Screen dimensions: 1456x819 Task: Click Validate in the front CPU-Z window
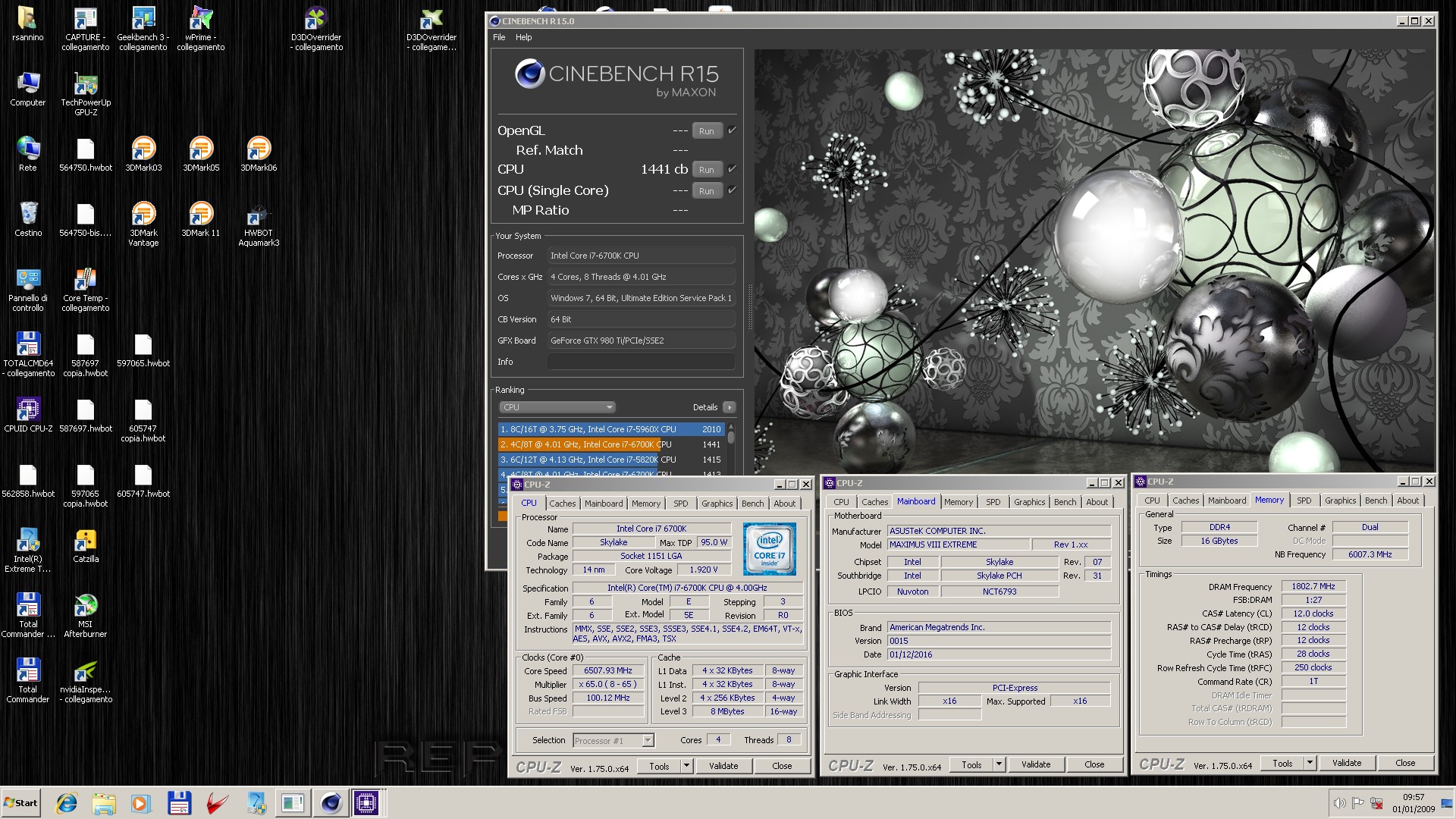point(723,766)
